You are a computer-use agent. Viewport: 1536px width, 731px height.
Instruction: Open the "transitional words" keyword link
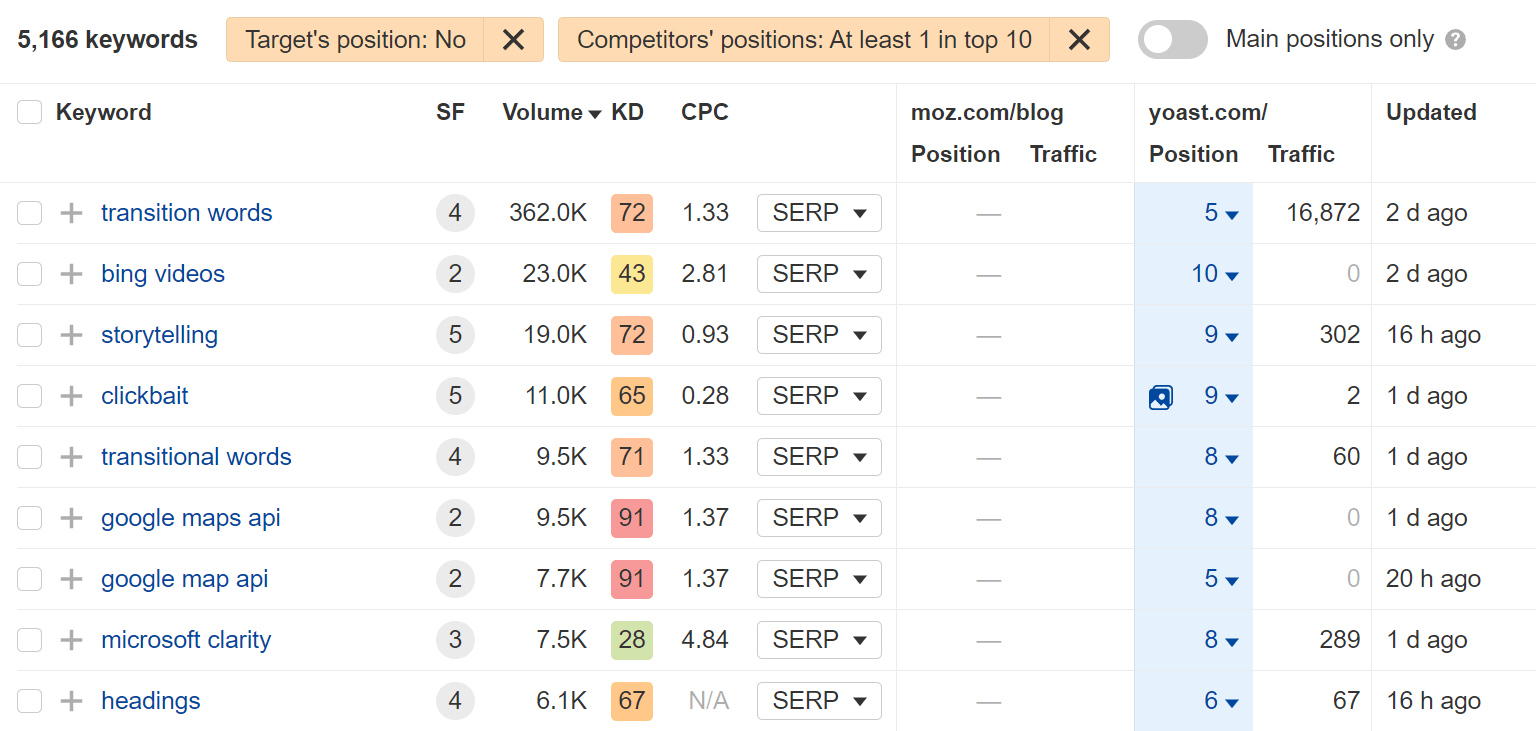tap(196, 457)
